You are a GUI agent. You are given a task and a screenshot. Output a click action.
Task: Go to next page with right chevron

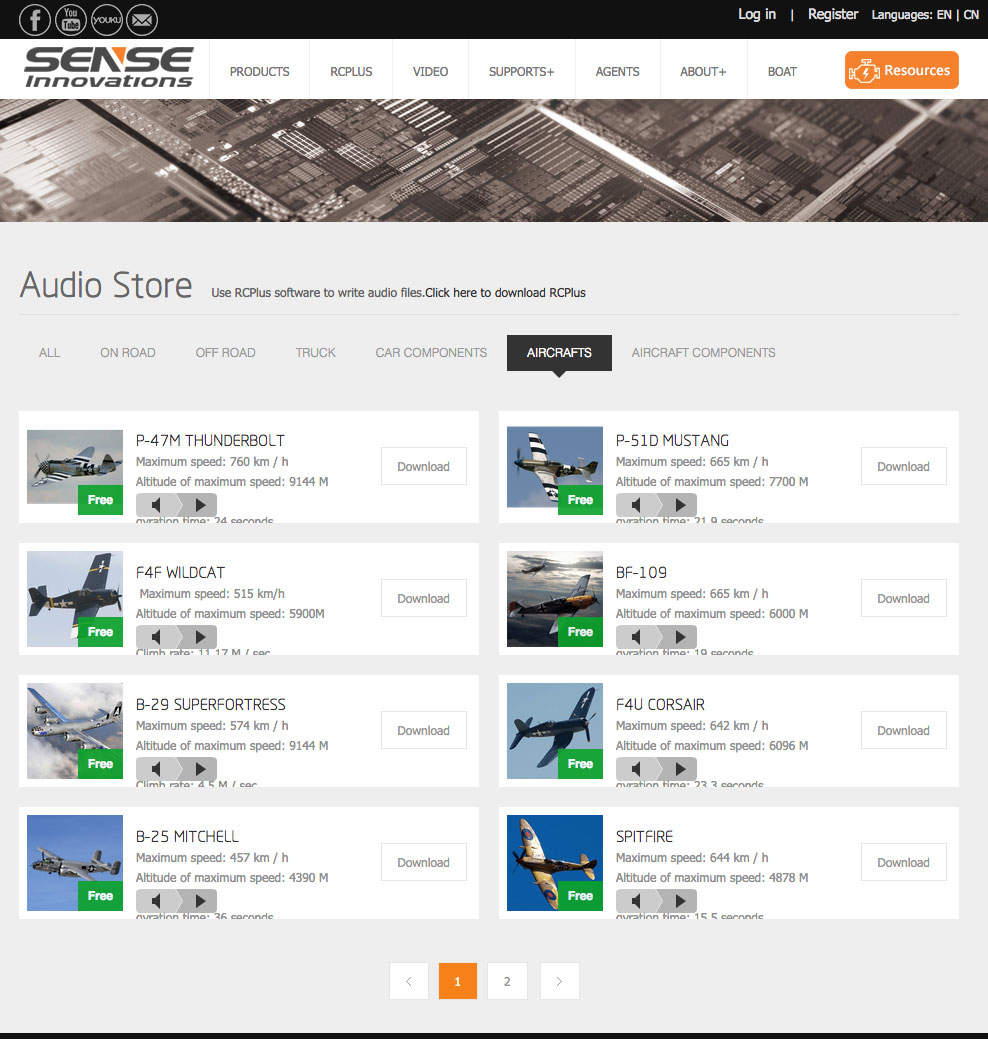tap(559, 981)
